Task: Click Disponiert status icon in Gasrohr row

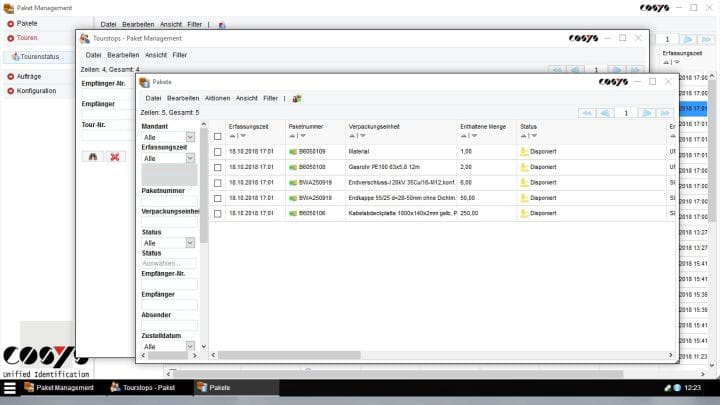Action: coord(524,167)
